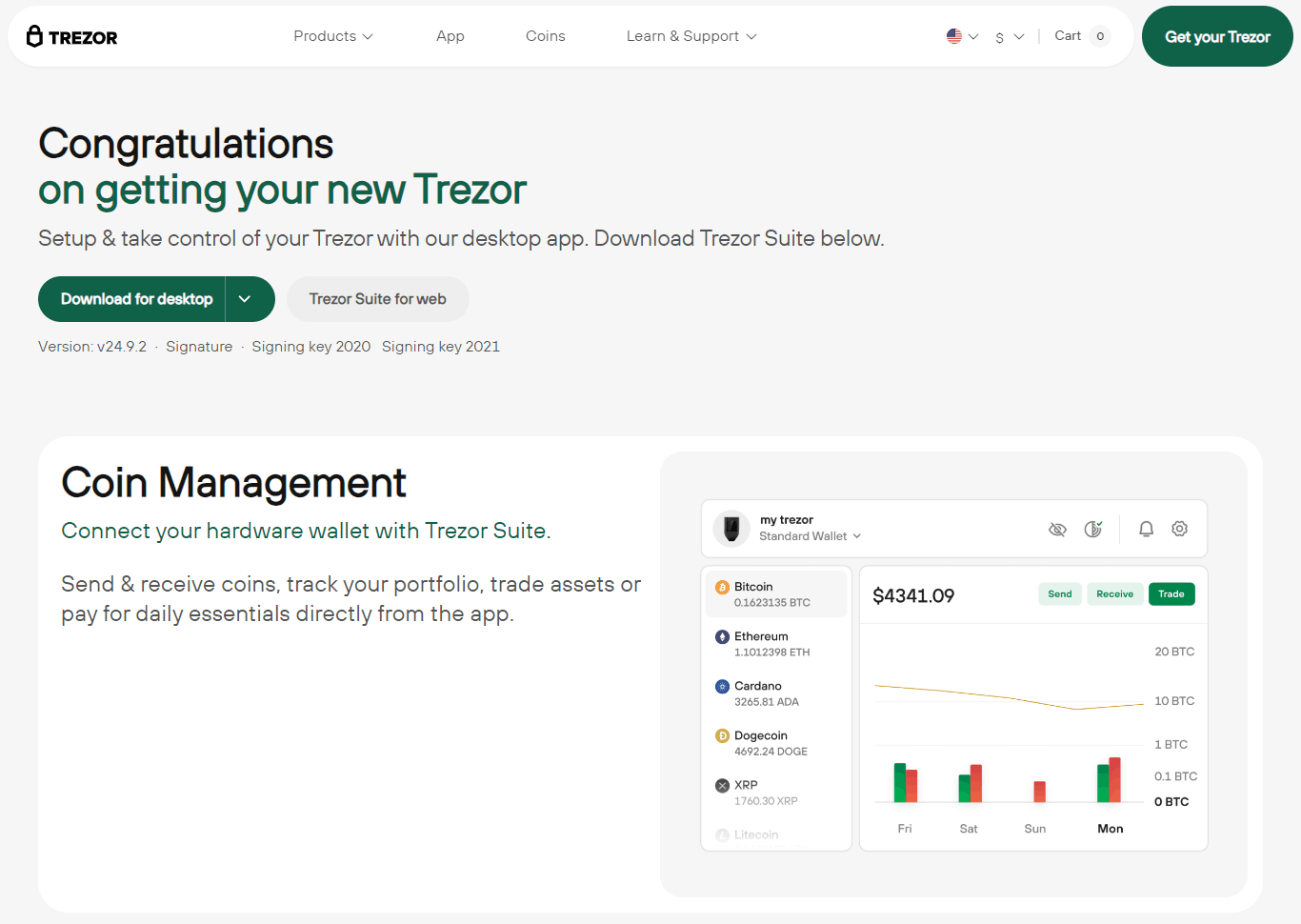
Task: Open the US flag language selector
Action: (x=962, y=36)
